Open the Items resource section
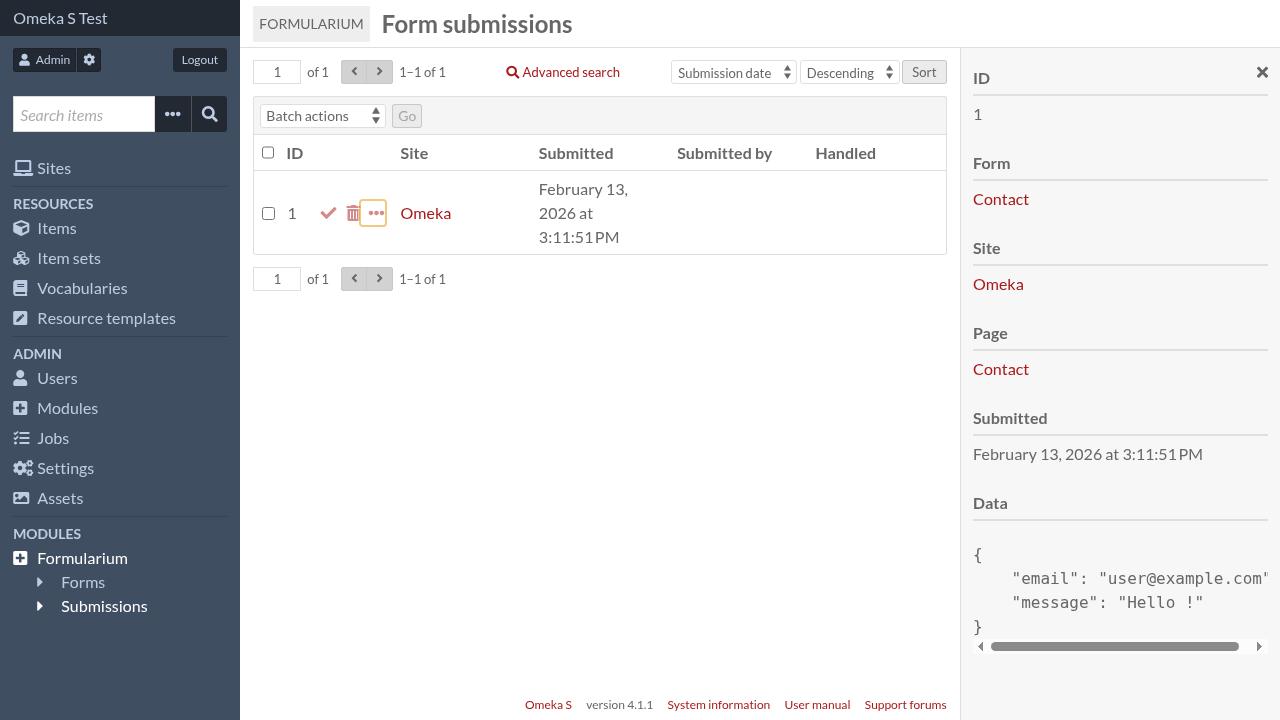Screen dimensions: 1280x720 coord(55,228)
